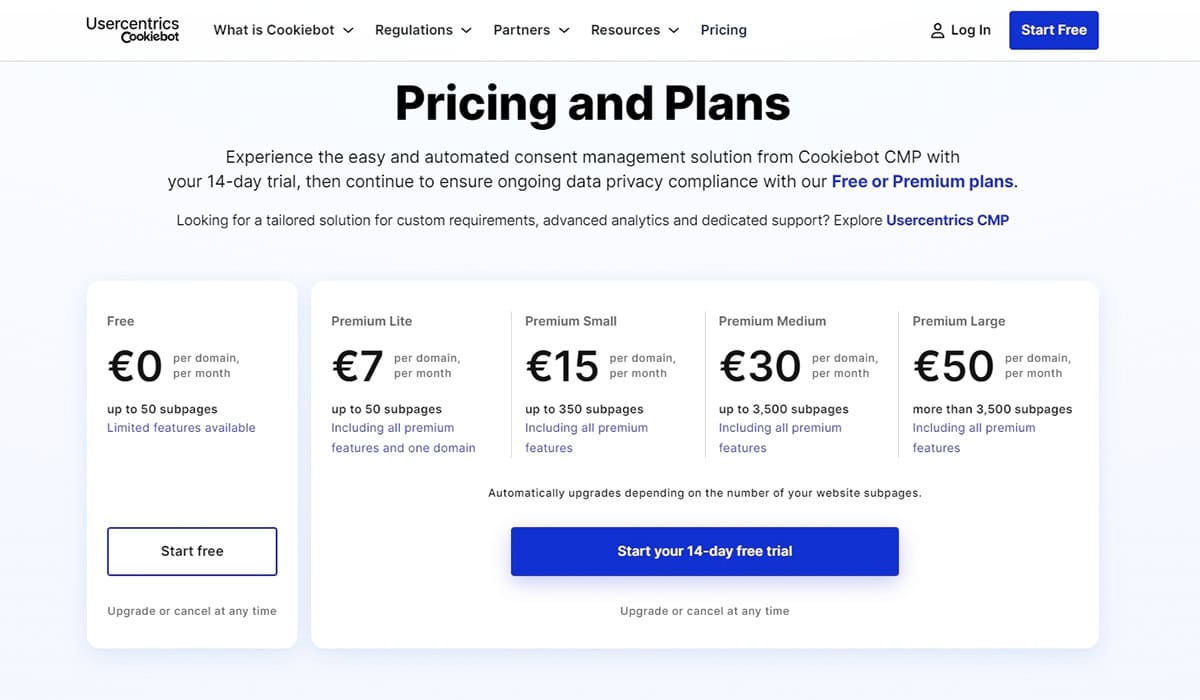Click the blue Start Free header button
The height and width of the screenshot is (700, 1200).
[x=1054, y=30]
